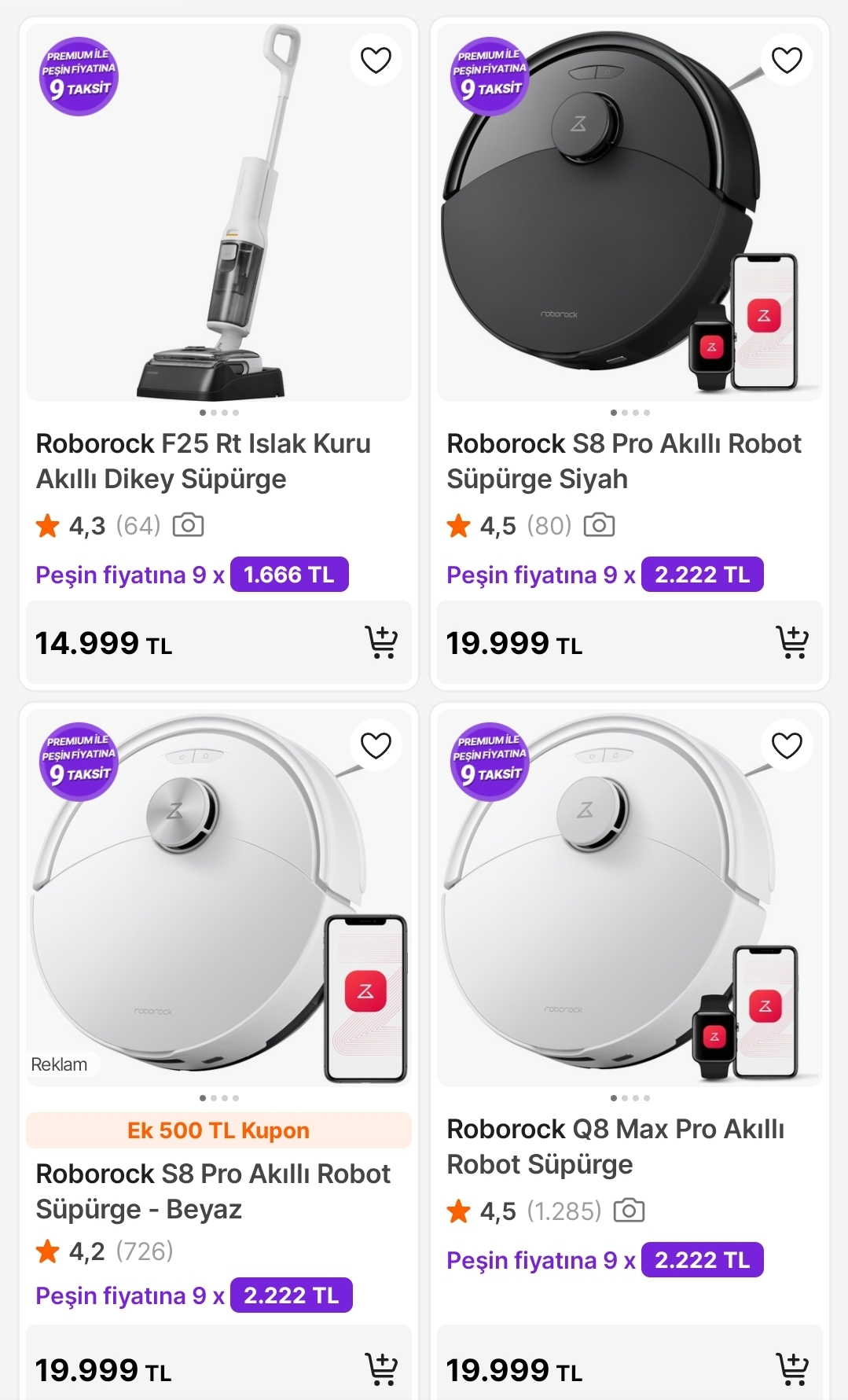848x1400 pixels.
Task: Favorite the Roborock Q8 Max Pro
Action: pyautogui.click(x=787, y=745)
